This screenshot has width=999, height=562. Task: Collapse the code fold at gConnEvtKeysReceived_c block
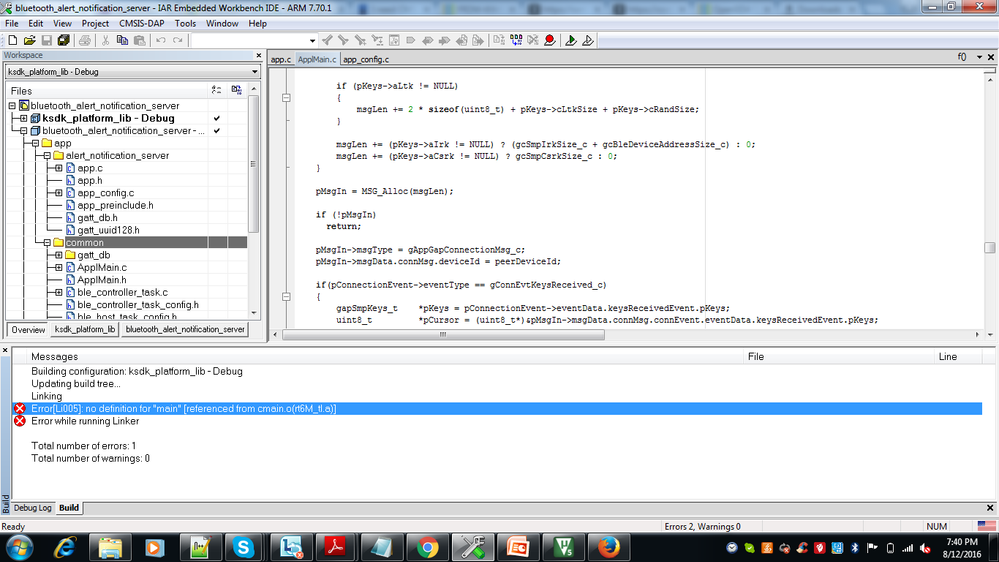[286, 297]
